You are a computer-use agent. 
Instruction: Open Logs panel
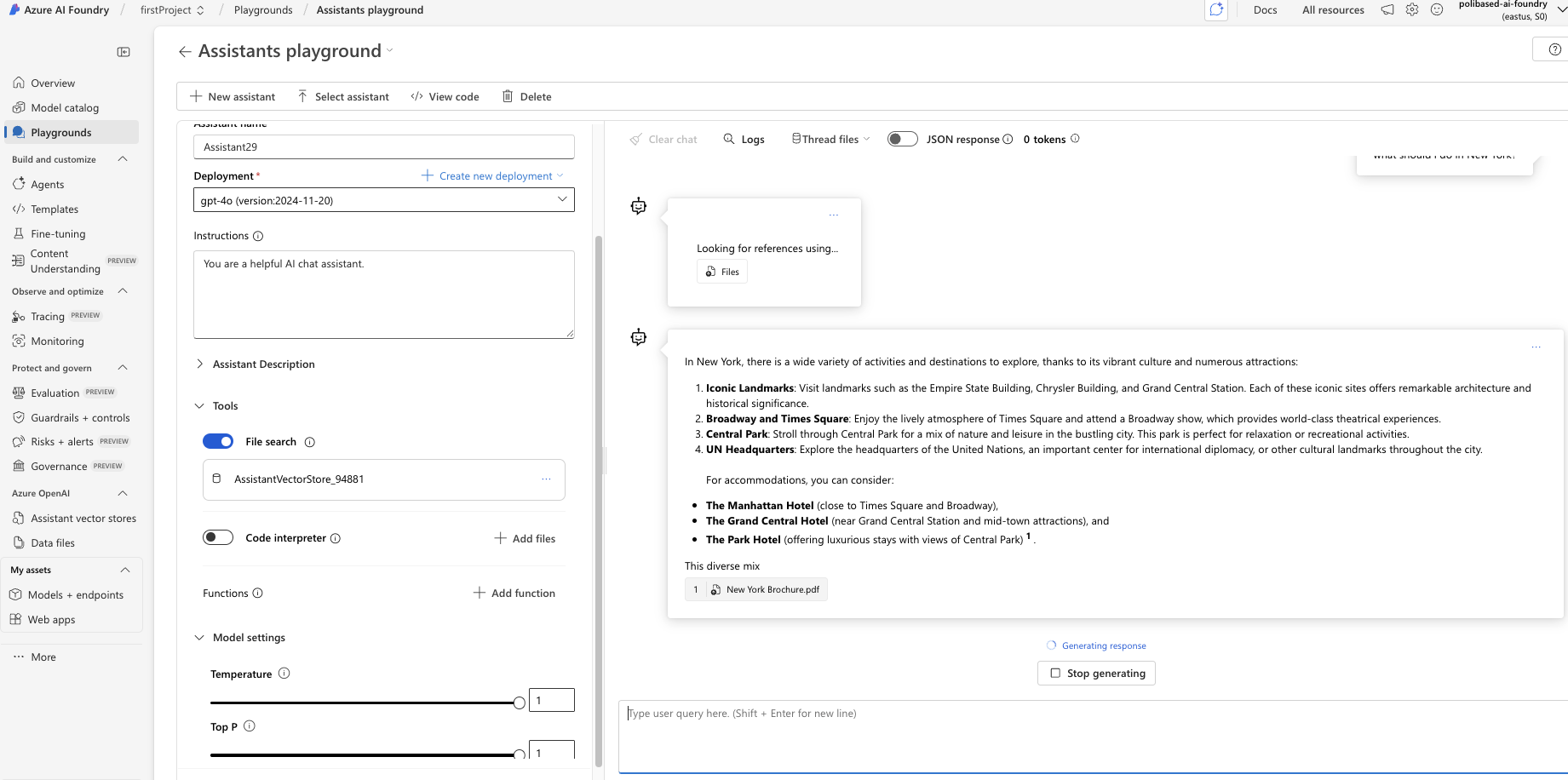(x=744, y=139)
